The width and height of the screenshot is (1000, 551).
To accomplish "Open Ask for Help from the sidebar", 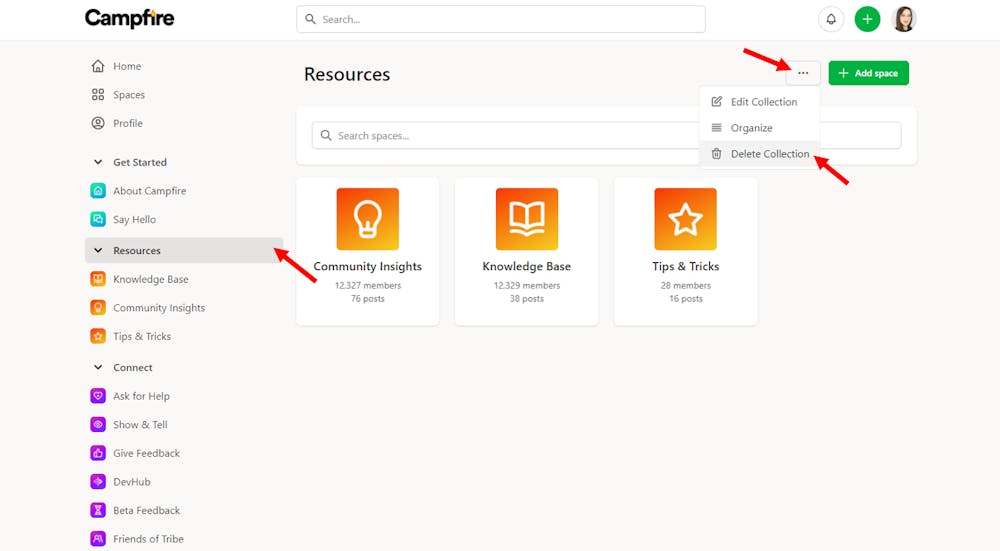I will (x=141, y=396).
